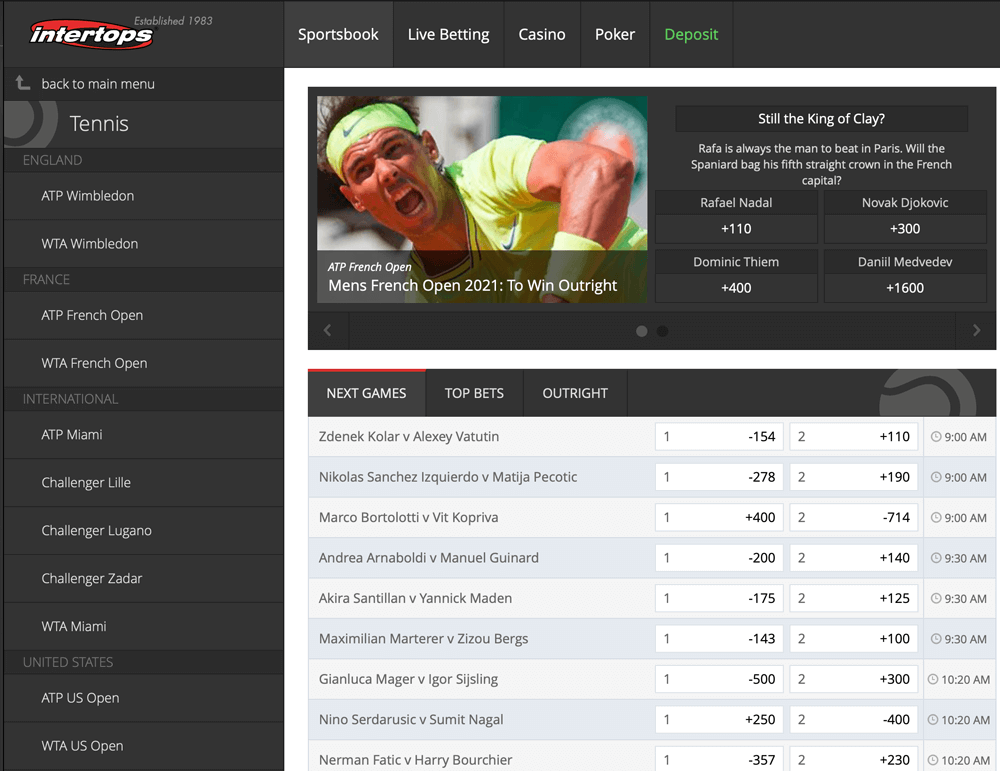
Task: Pick Yannick Maden at +125
Action: click(854, 598)
